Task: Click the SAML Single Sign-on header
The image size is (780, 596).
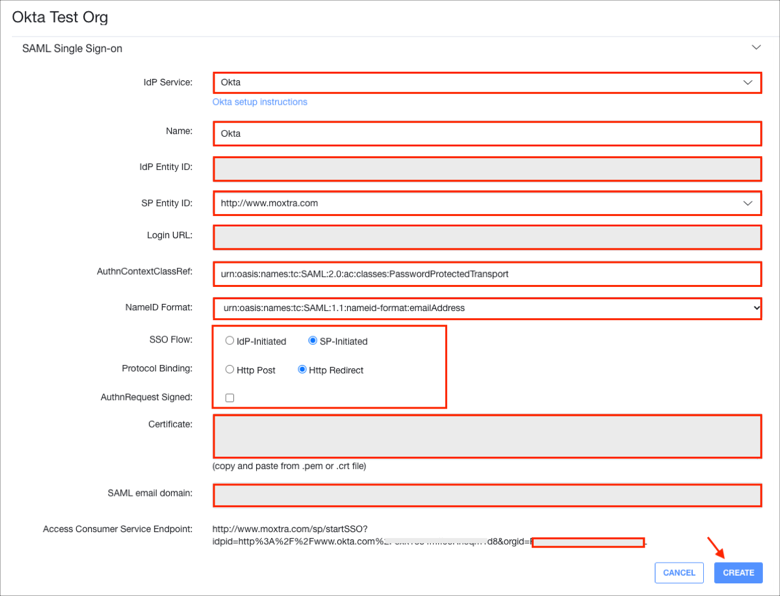Action: click(72, 48)
